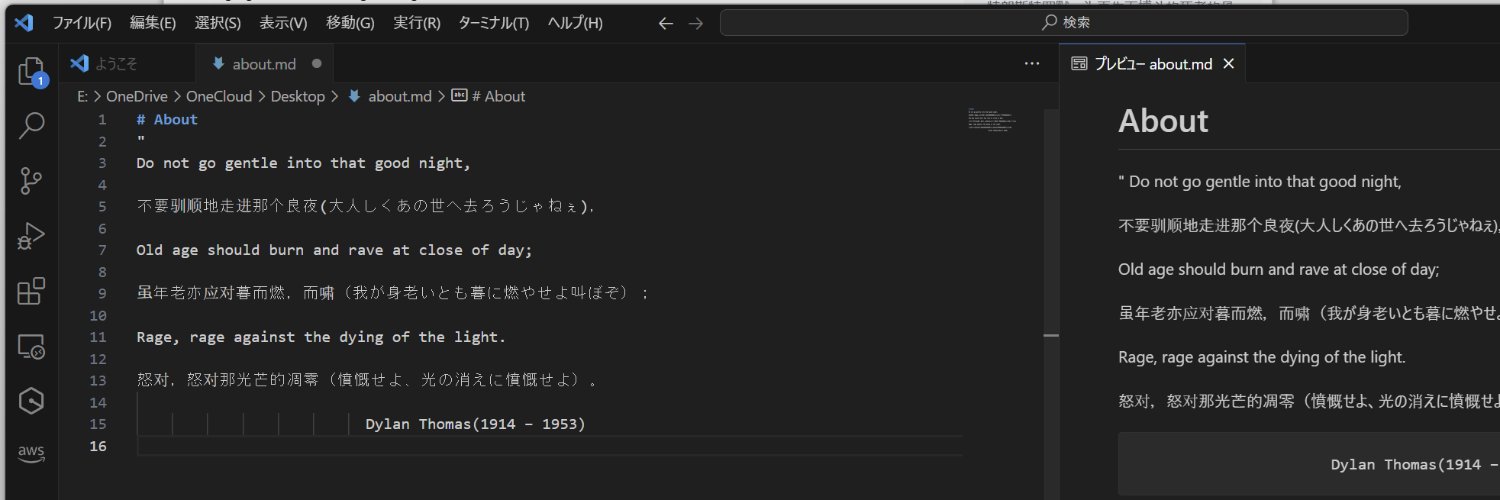
Task: Open the hexagon extension icon above AWS
Action: (x=32, y=401)
